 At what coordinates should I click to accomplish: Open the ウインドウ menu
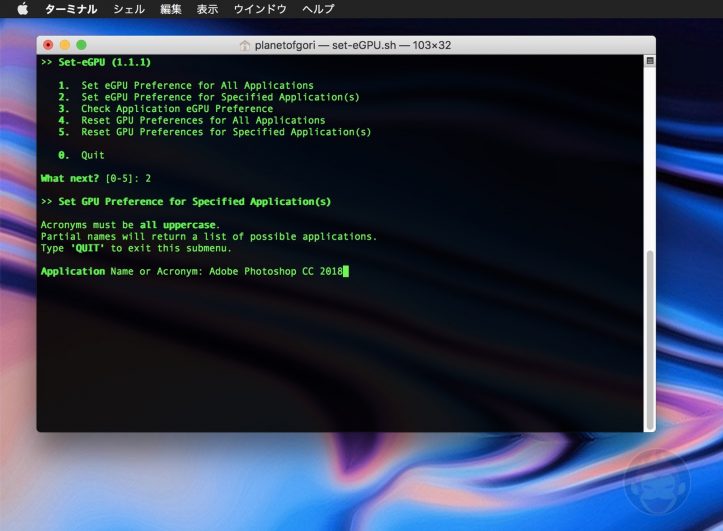pos(260,9)
